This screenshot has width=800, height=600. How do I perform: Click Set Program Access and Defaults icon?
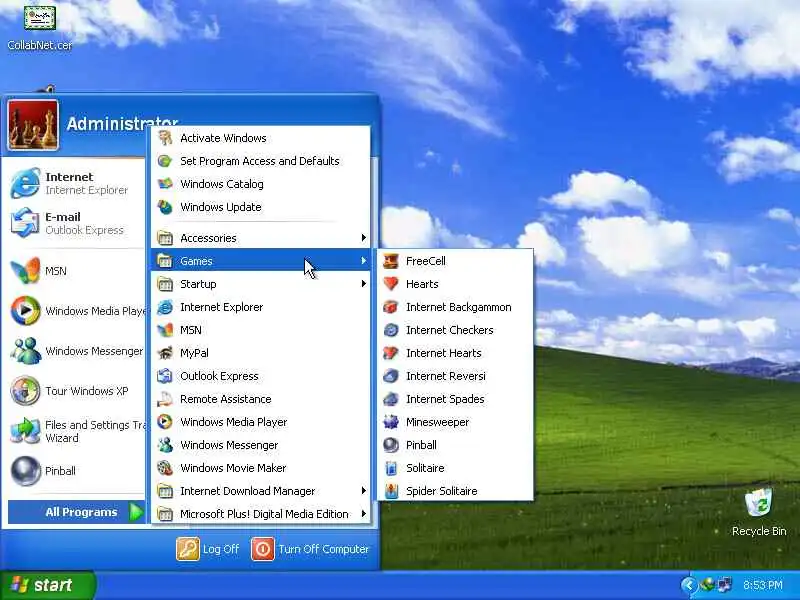pos(165,161)
